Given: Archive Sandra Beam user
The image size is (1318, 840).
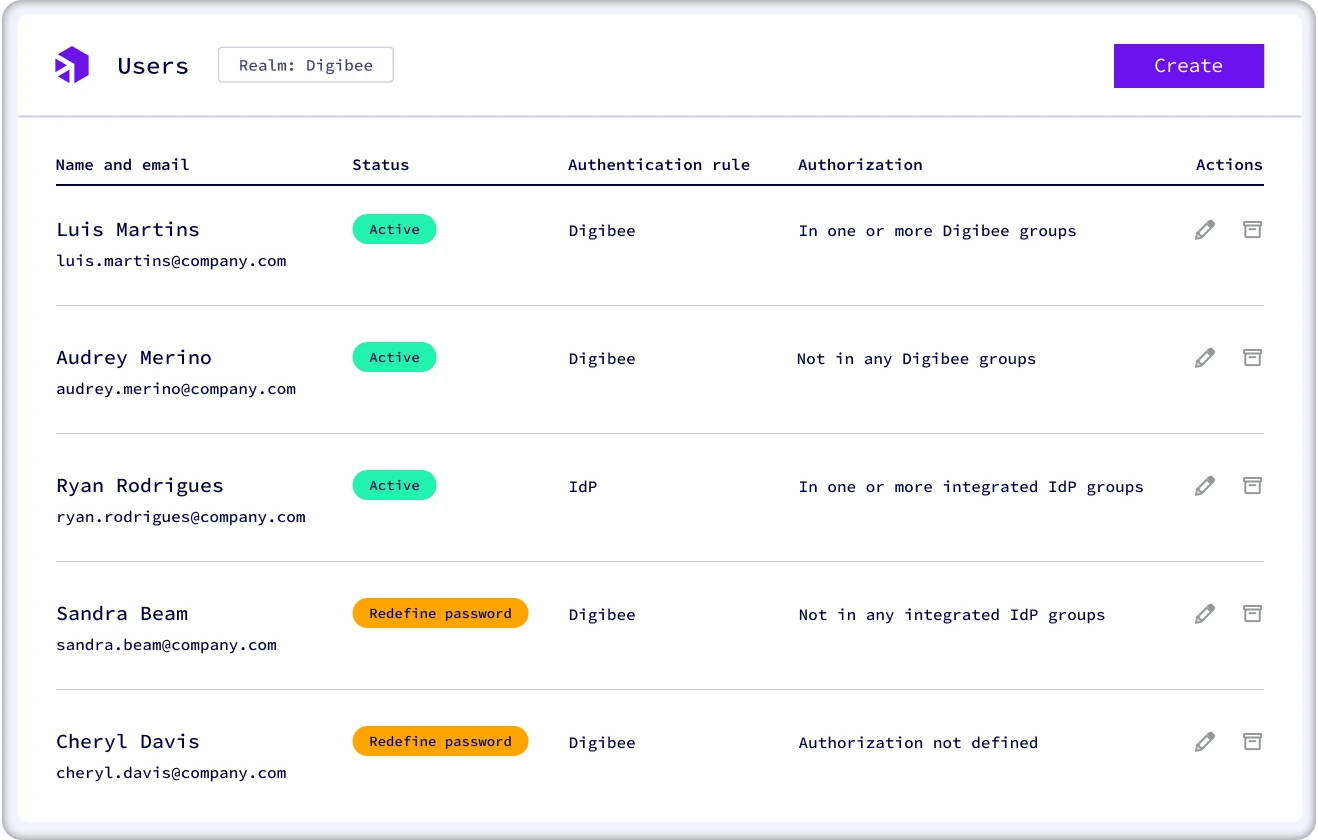Looking at the screenshot, I should 1252,614.
